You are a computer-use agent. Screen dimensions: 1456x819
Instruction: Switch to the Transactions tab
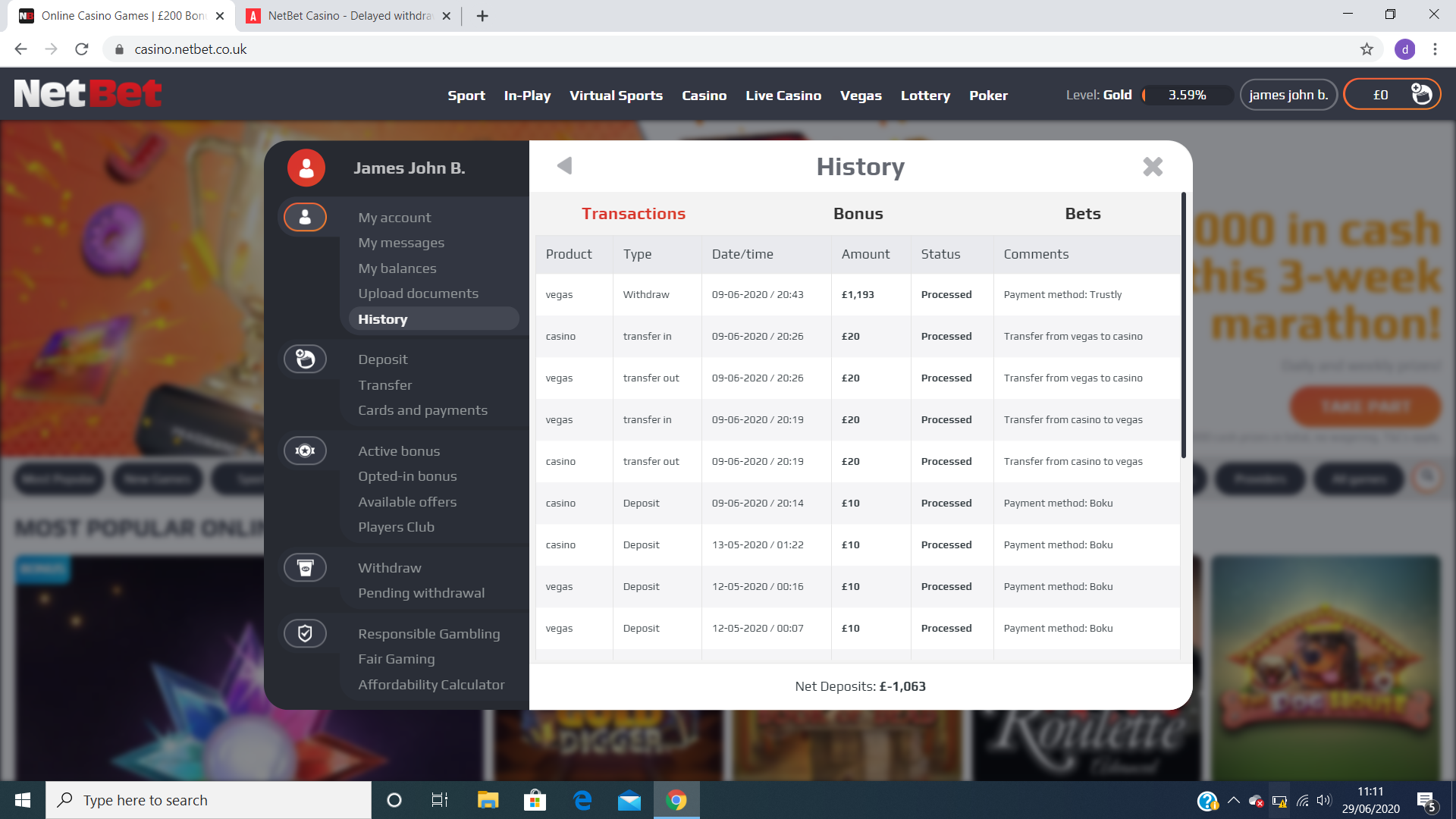click(x=633, y=214)
